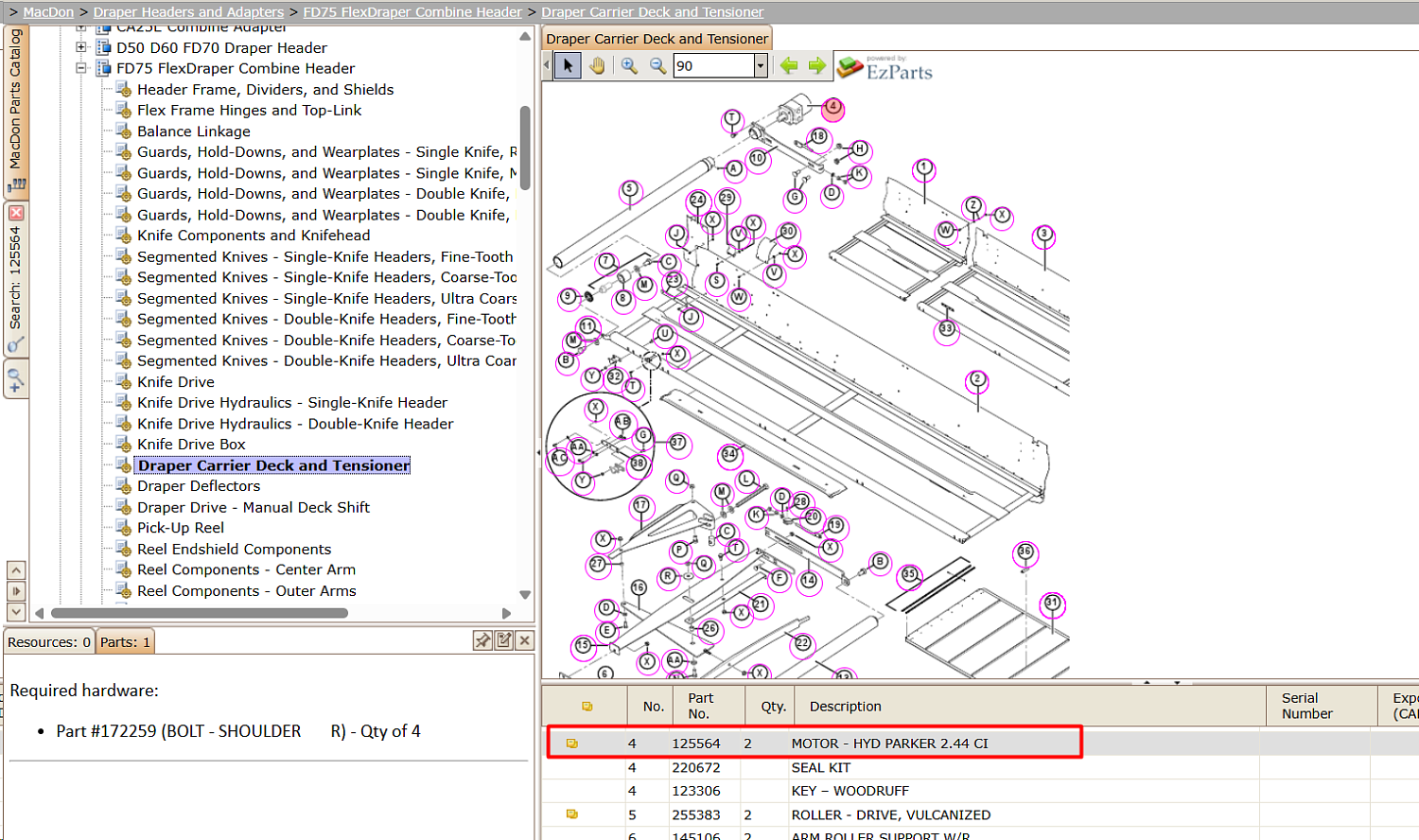
Task: Switch to the Search: 125564 side tab
Action: pyautogui.click(x=16, y=279)
